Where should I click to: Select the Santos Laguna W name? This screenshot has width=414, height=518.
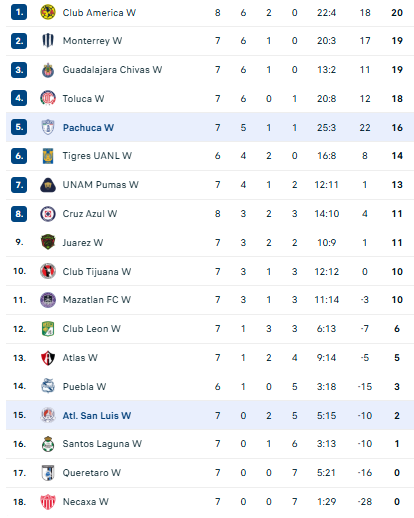click(102, 444)
